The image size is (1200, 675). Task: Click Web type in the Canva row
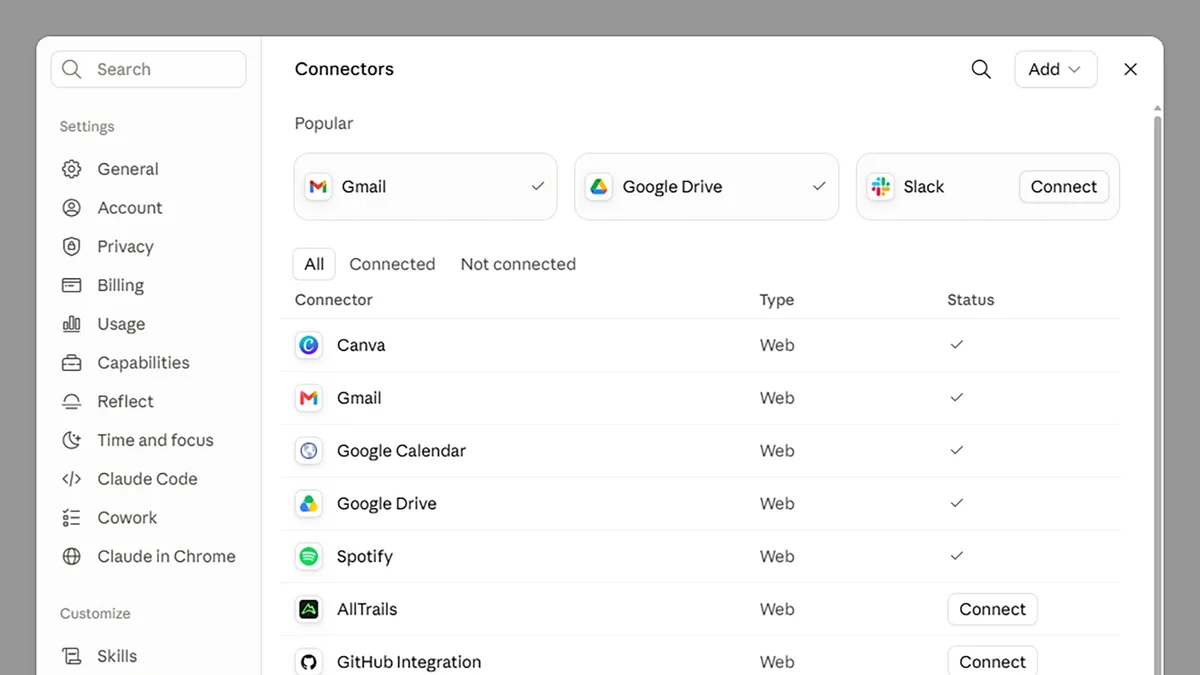point(777,345)
